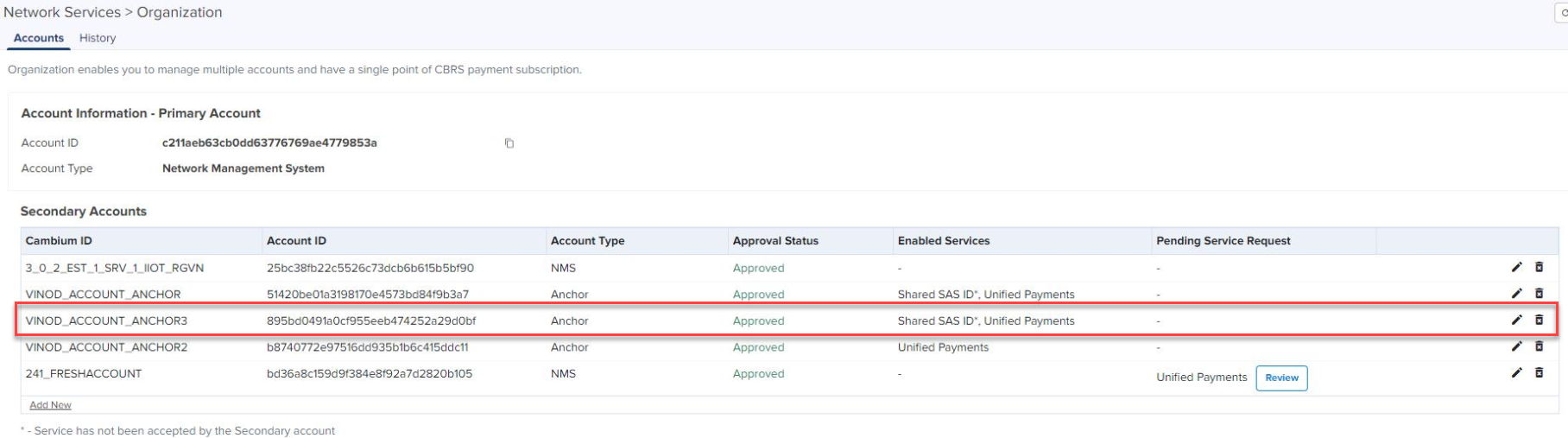Viewport: 1568px width, 438px height.
Task: Copy the primary Account ID to clipboard
Action: tap(509, 143)
